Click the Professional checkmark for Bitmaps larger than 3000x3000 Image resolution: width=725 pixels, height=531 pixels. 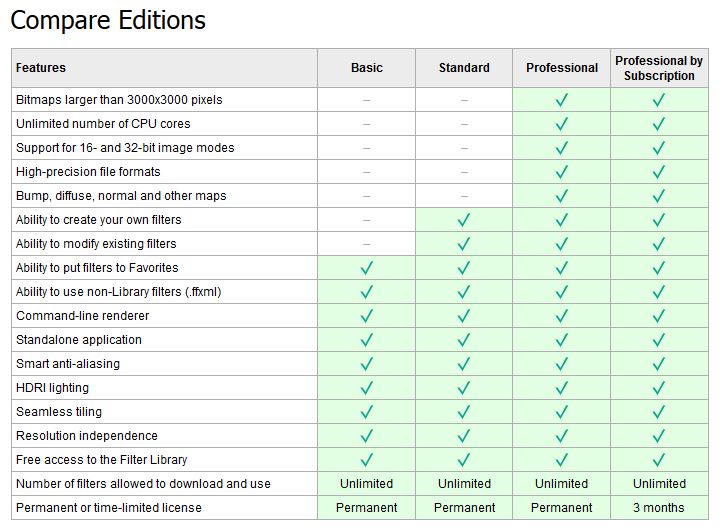pyautogui.click(x=561, y=100)
